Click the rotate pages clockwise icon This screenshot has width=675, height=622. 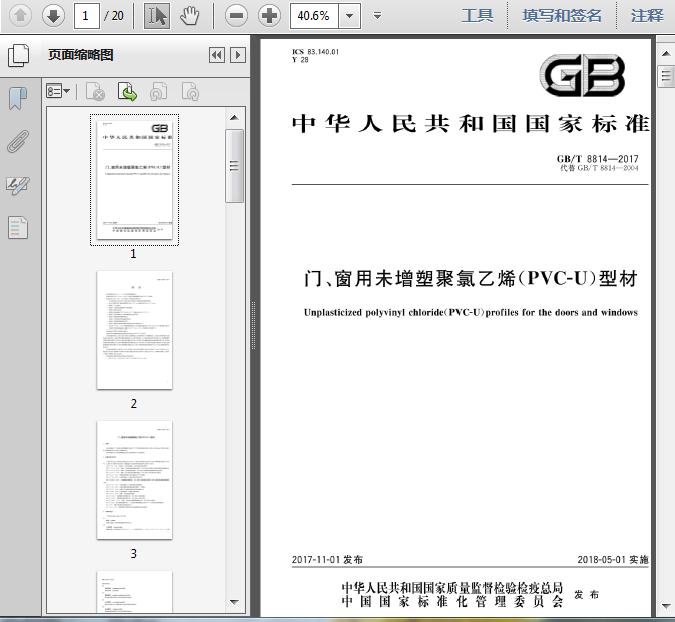190,91
